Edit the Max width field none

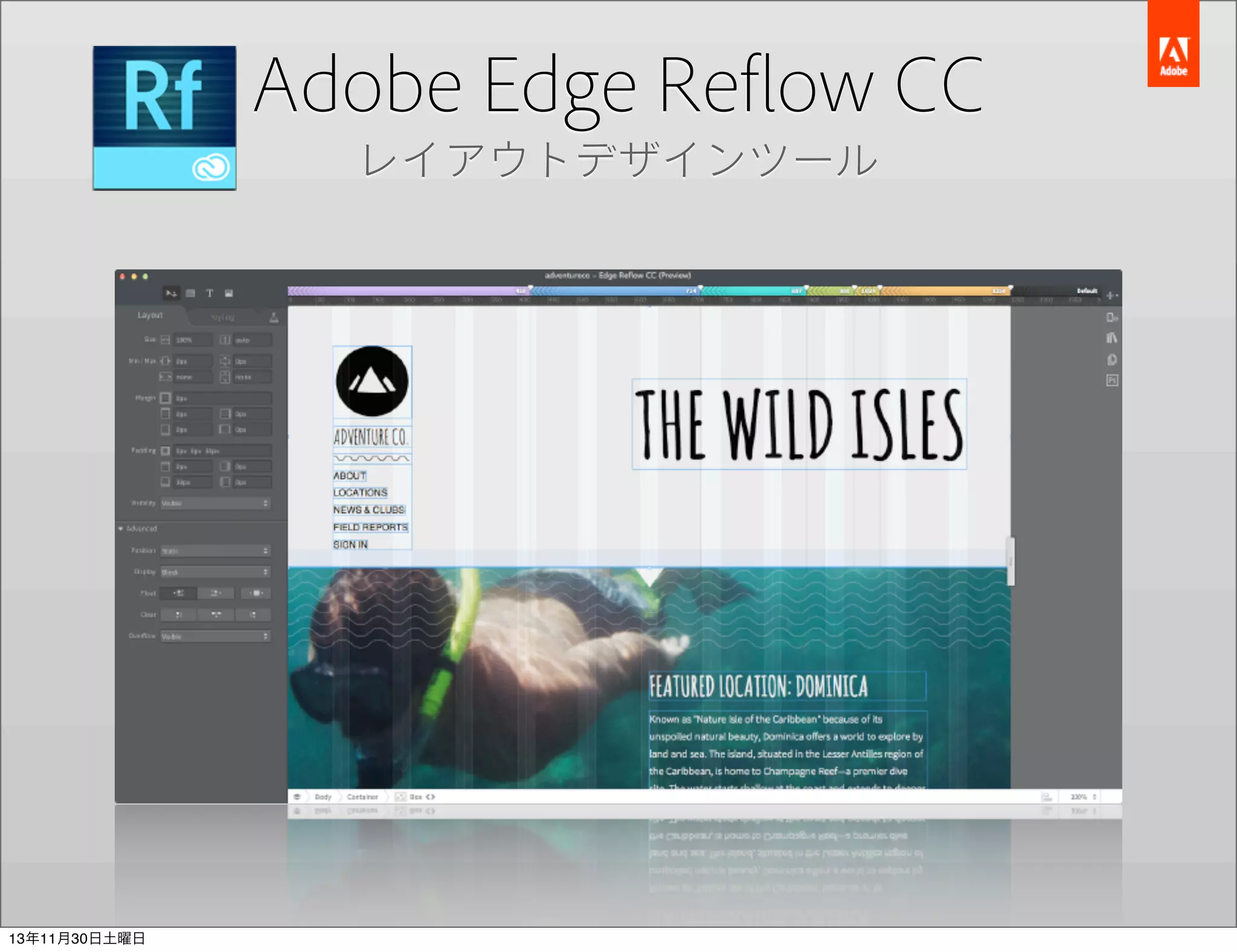193,377
